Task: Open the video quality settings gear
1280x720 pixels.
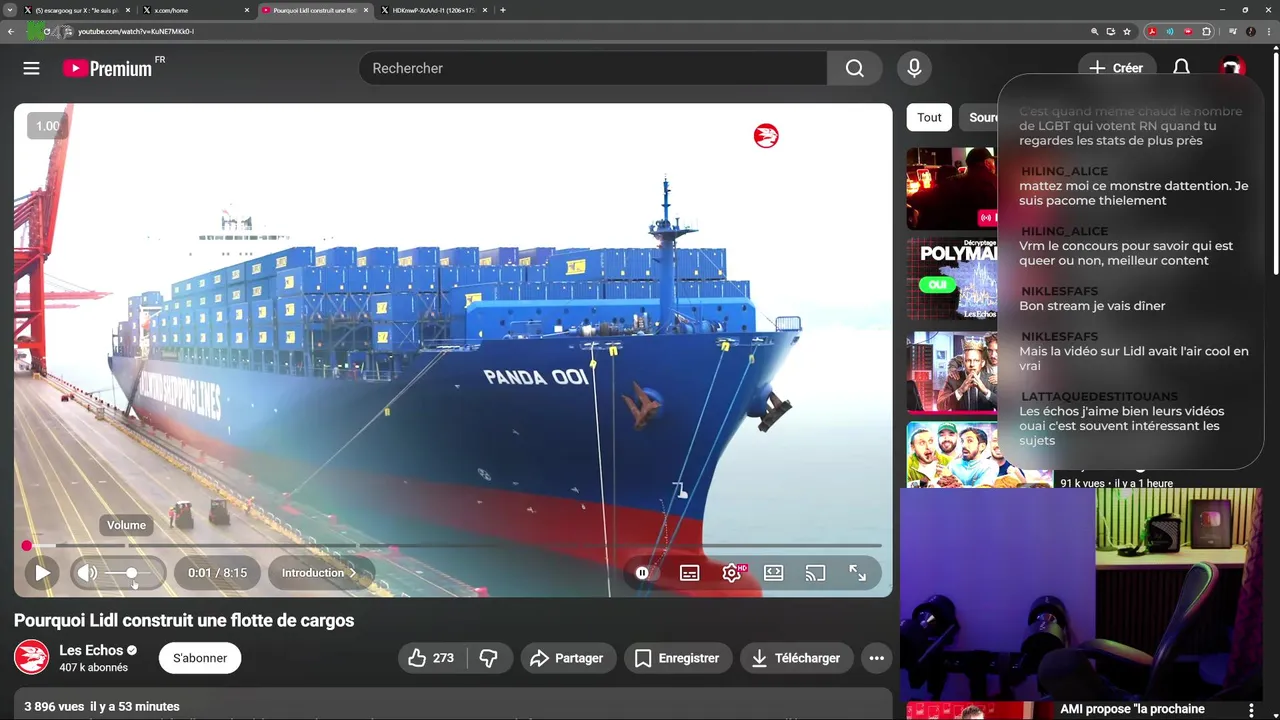Action: [x=732, y=573]
